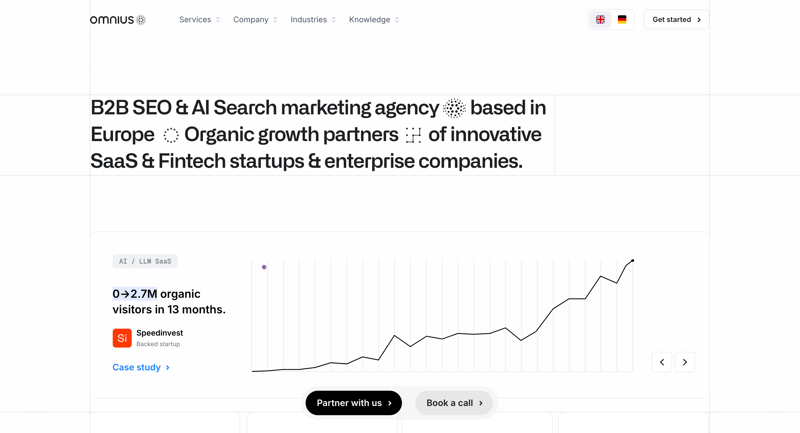Click the dotted grid icon after partners
This screenshot has width=800, height=433.
pos(413,135)
